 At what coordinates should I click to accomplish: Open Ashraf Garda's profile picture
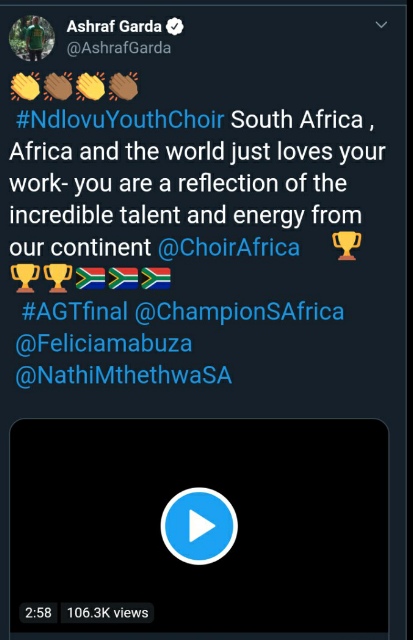31,38
